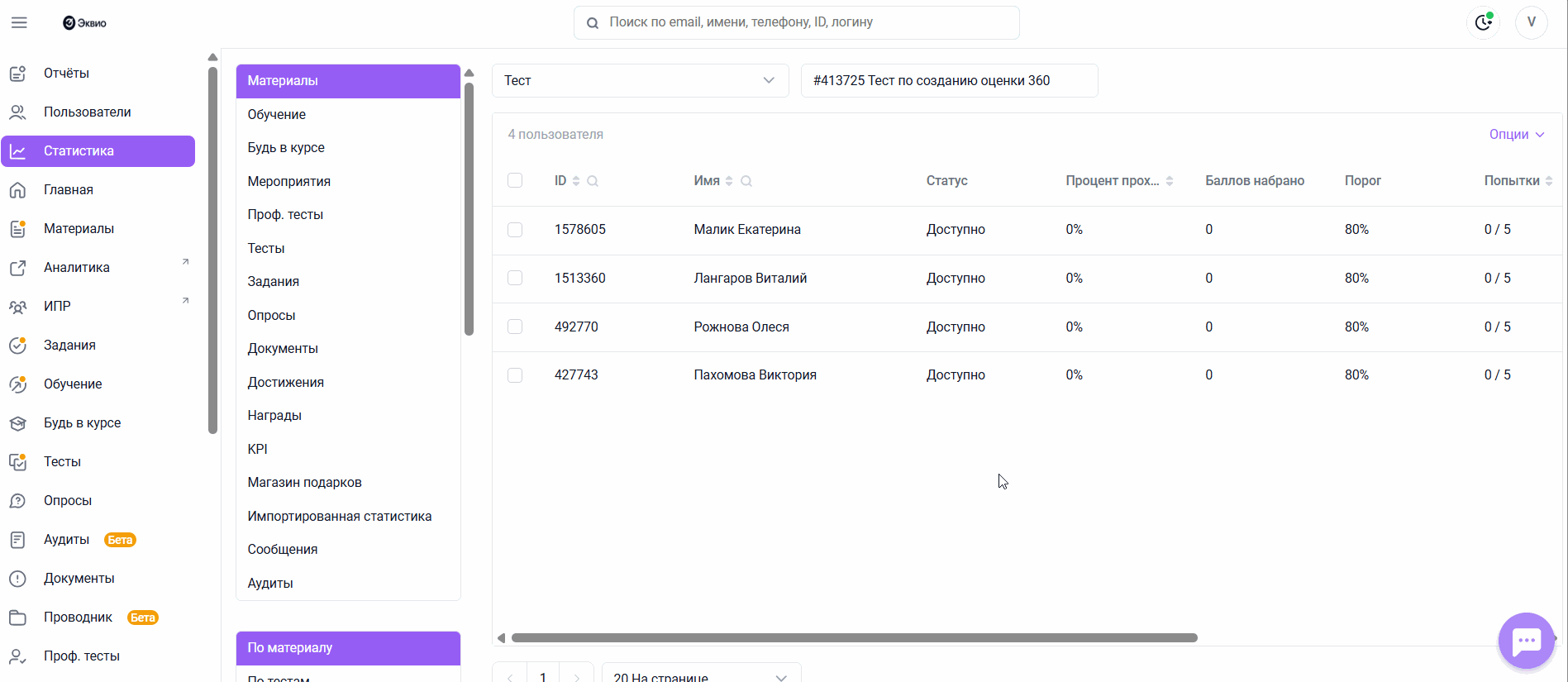Select the row checkbox for Рожнова Олеся

click(515, 327)
